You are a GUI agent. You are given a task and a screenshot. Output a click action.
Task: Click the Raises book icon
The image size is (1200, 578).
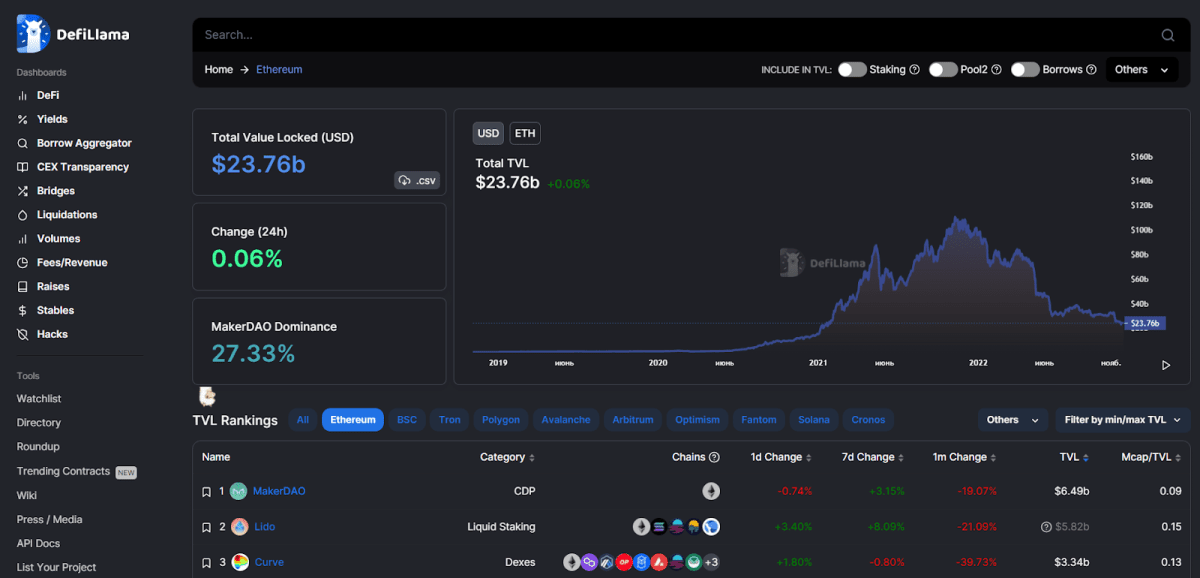(23, 287)
